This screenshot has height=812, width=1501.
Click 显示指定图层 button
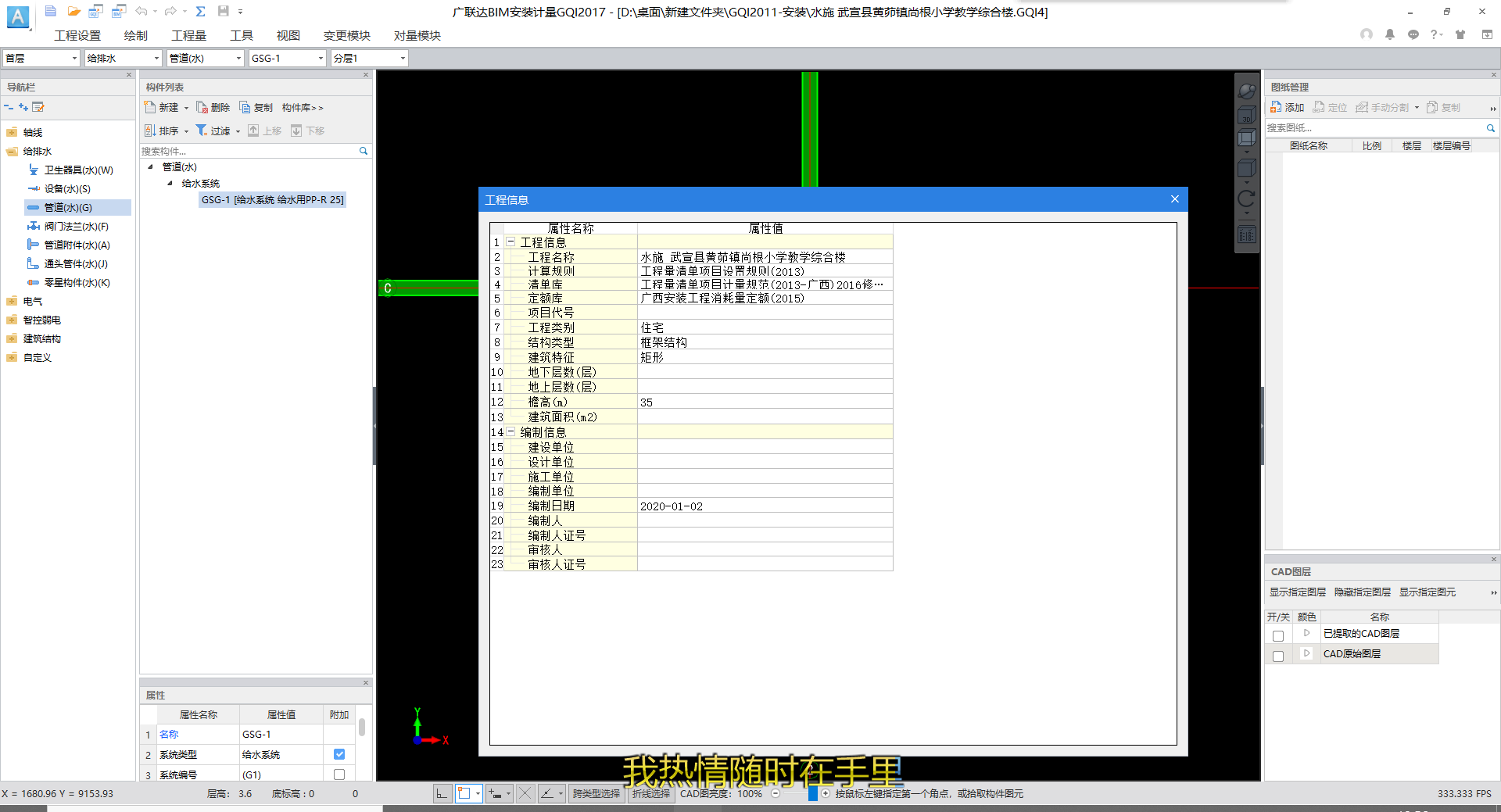click(1298, 592)
